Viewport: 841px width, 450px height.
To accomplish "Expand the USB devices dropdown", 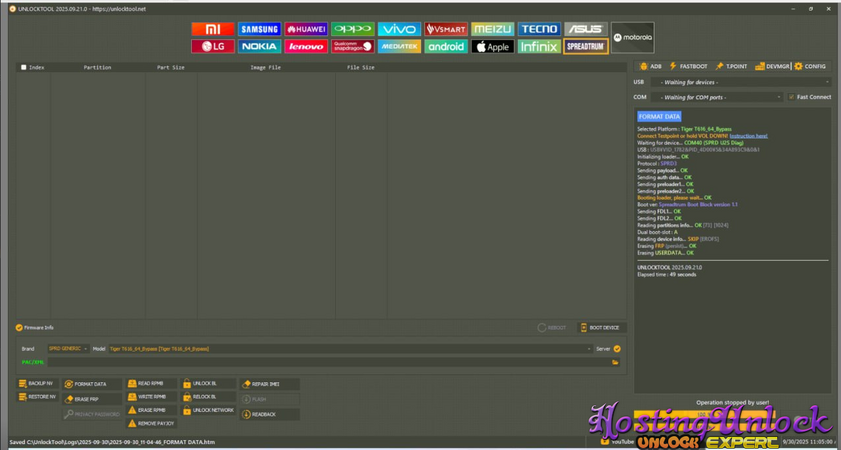I will point(742,82).
